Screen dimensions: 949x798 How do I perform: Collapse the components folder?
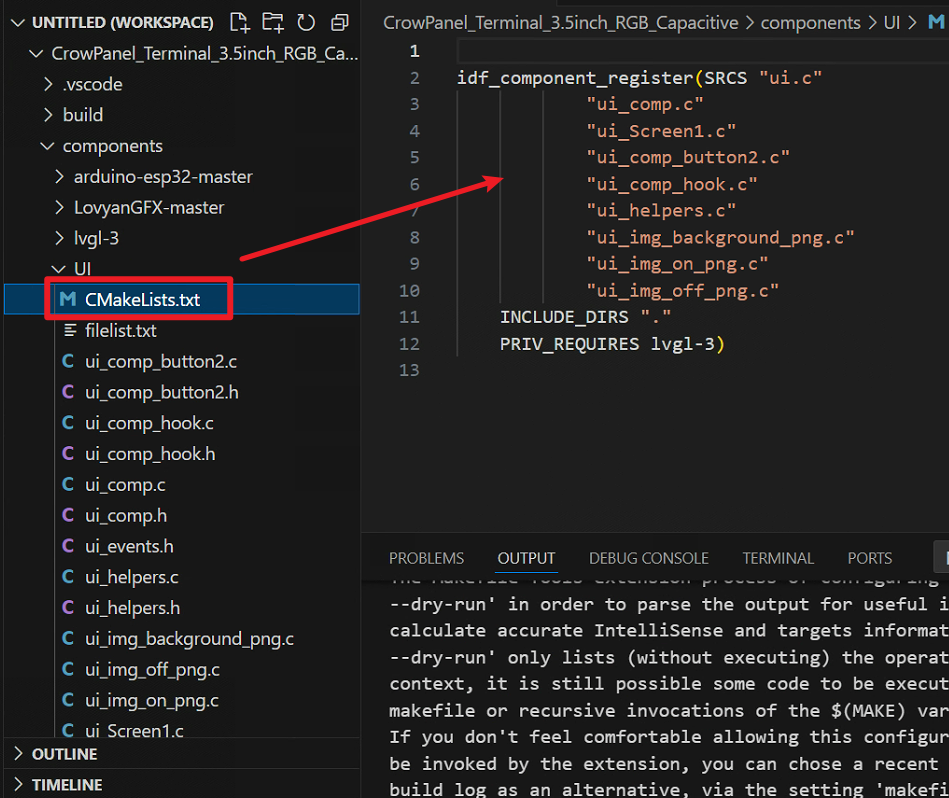click(x=47, y=146)
